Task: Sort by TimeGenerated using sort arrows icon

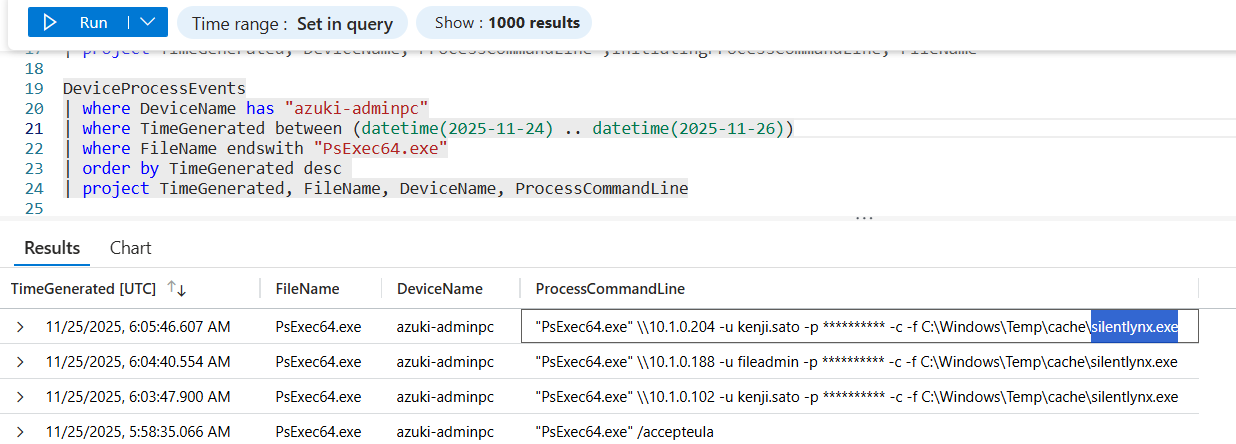Action: (x=177, y=289)
